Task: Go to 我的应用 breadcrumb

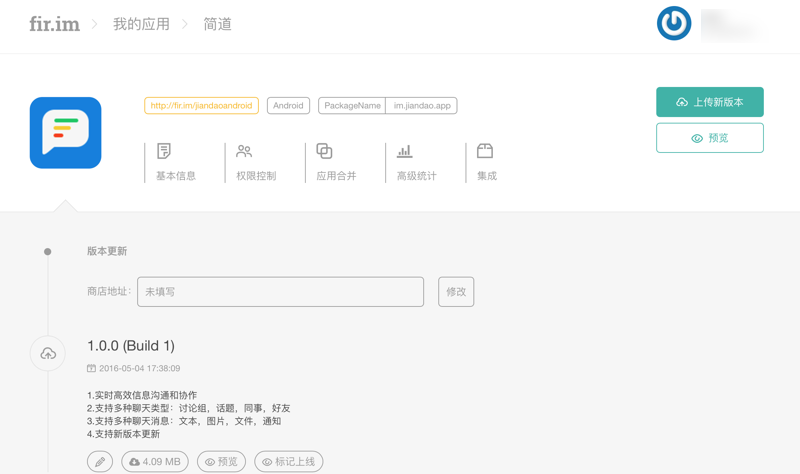Action: coord(141,24)
